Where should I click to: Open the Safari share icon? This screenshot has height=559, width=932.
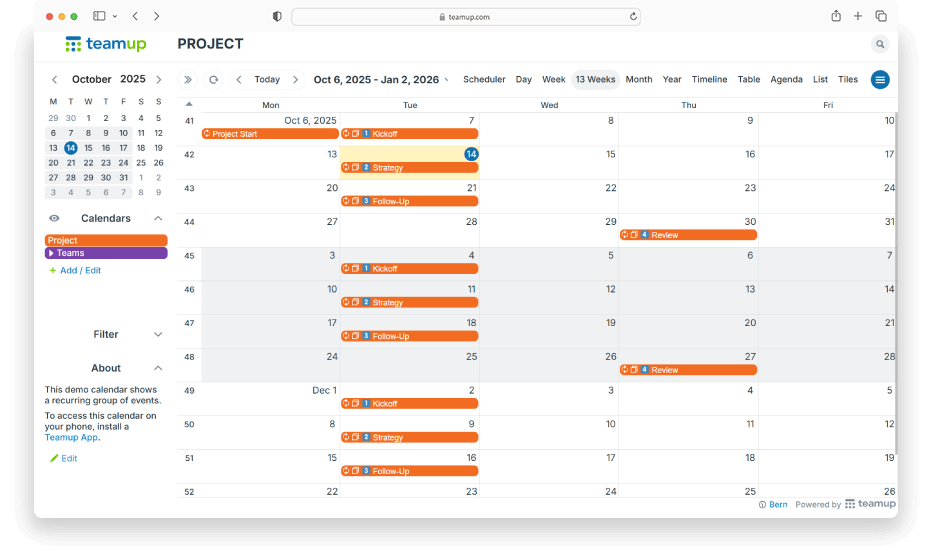pyautogui.click(x=836, y=16)
